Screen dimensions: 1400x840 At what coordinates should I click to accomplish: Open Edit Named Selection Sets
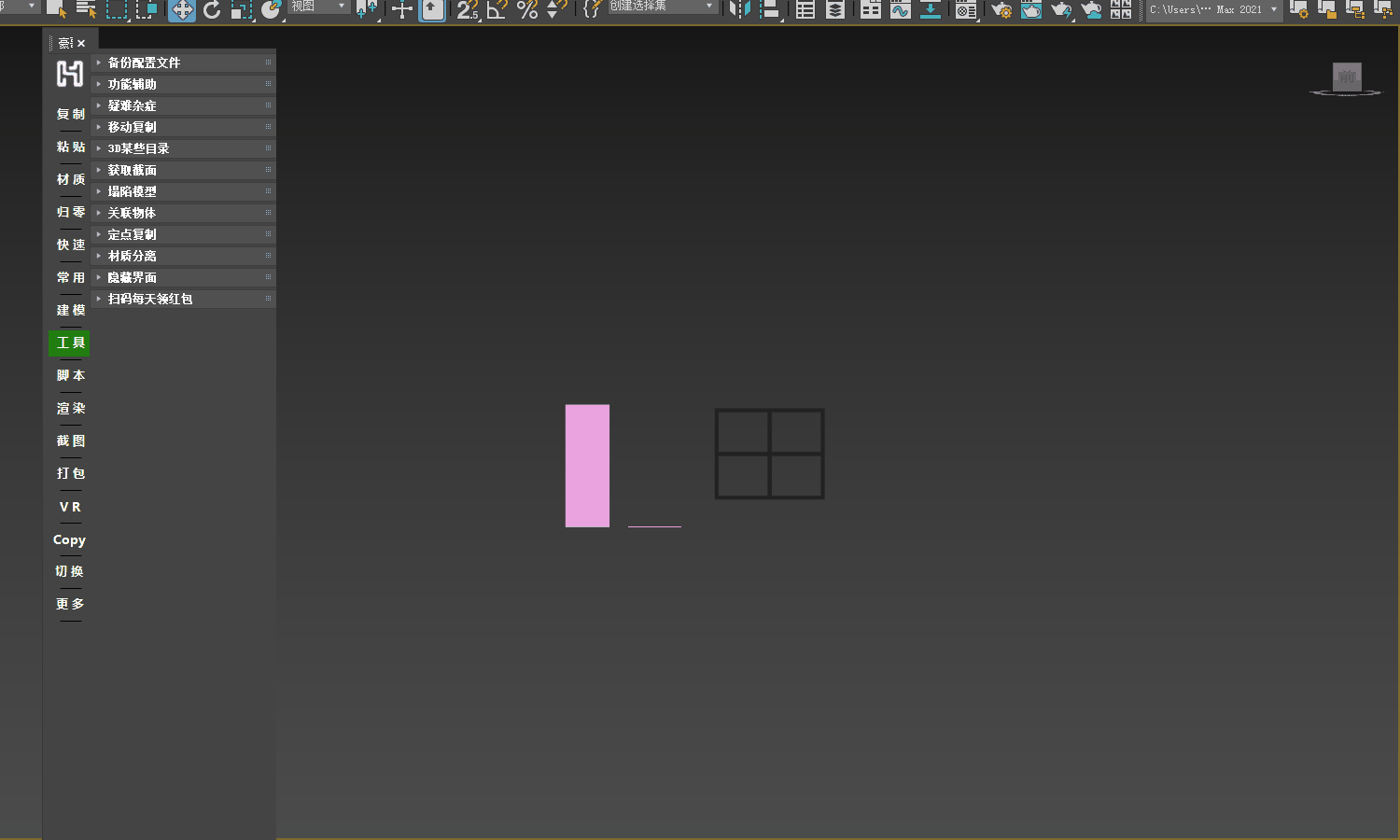592,9
